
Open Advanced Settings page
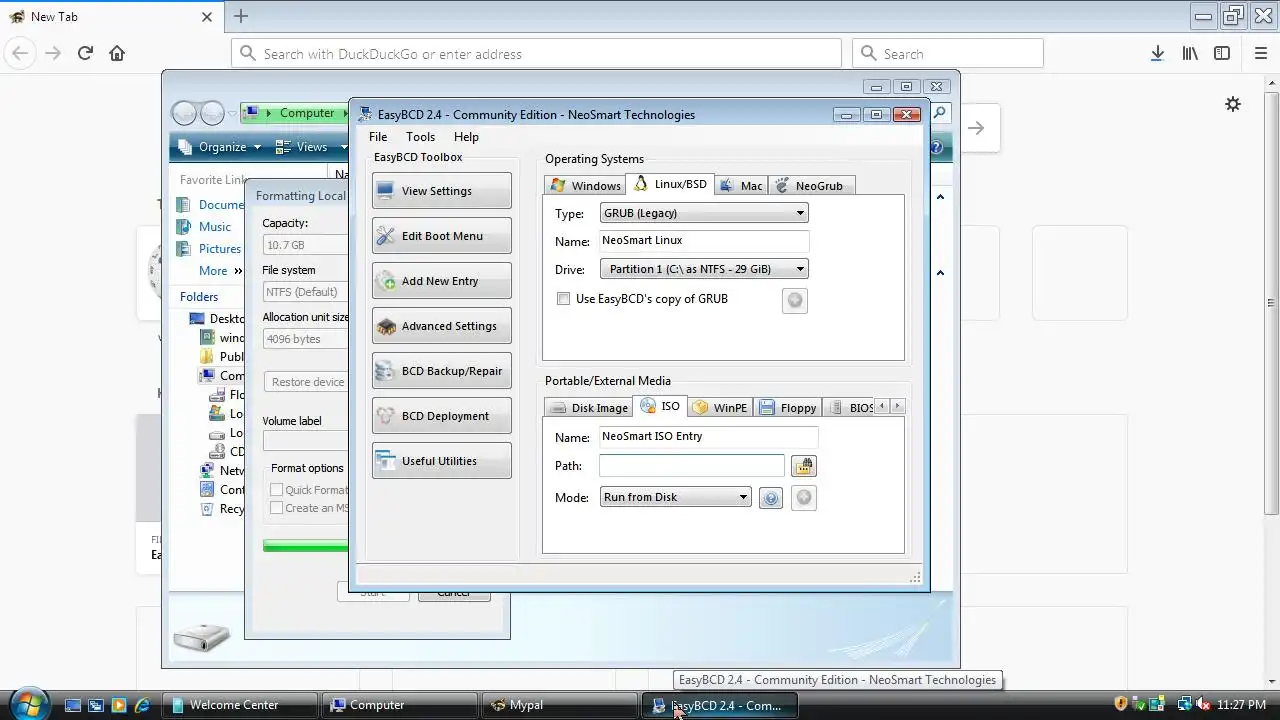(441, 326)
